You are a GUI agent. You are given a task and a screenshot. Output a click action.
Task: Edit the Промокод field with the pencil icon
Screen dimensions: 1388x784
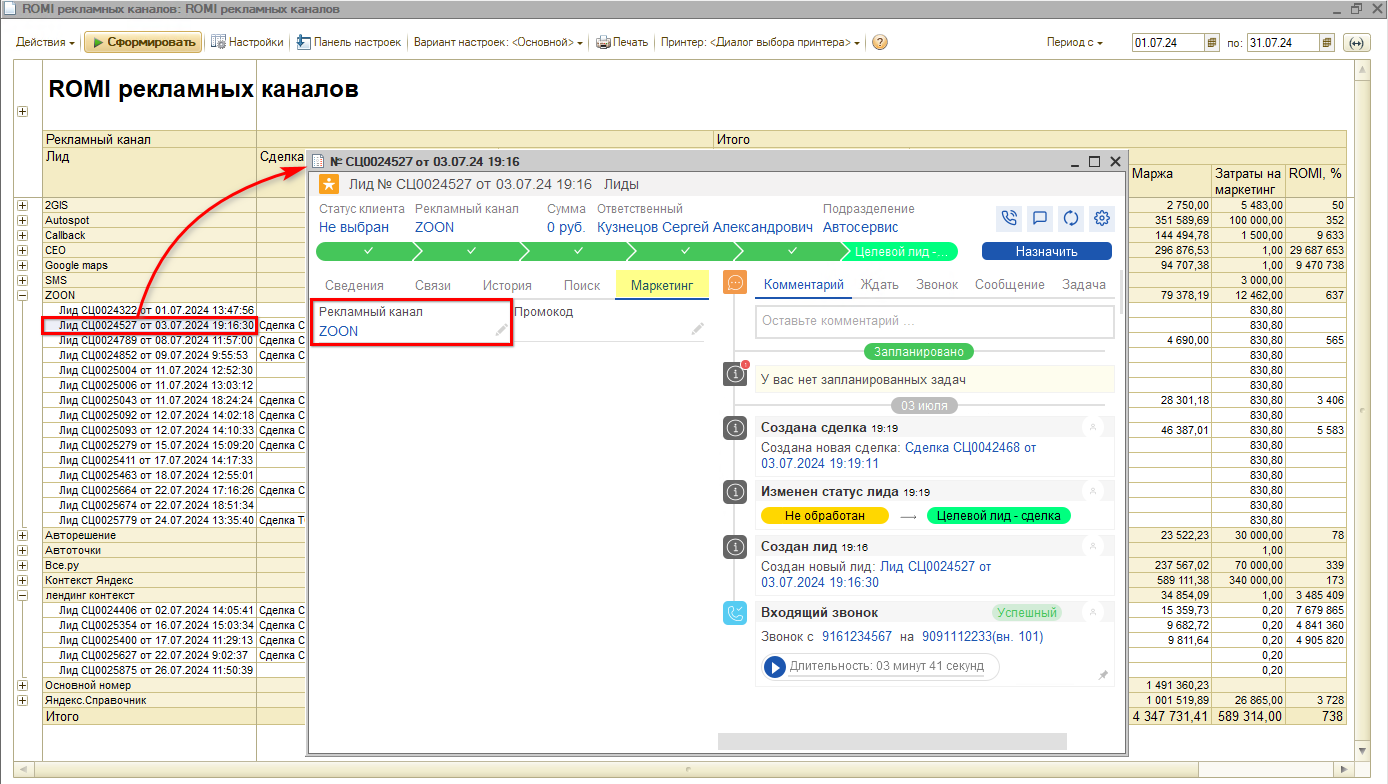point(697,328)
